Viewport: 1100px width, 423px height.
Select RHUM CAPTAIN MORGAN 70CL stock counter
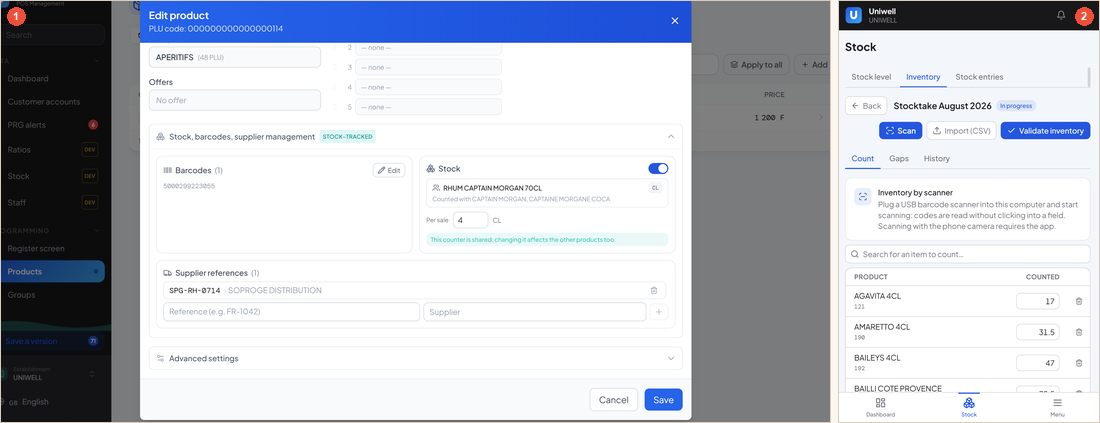click(546, 193)
